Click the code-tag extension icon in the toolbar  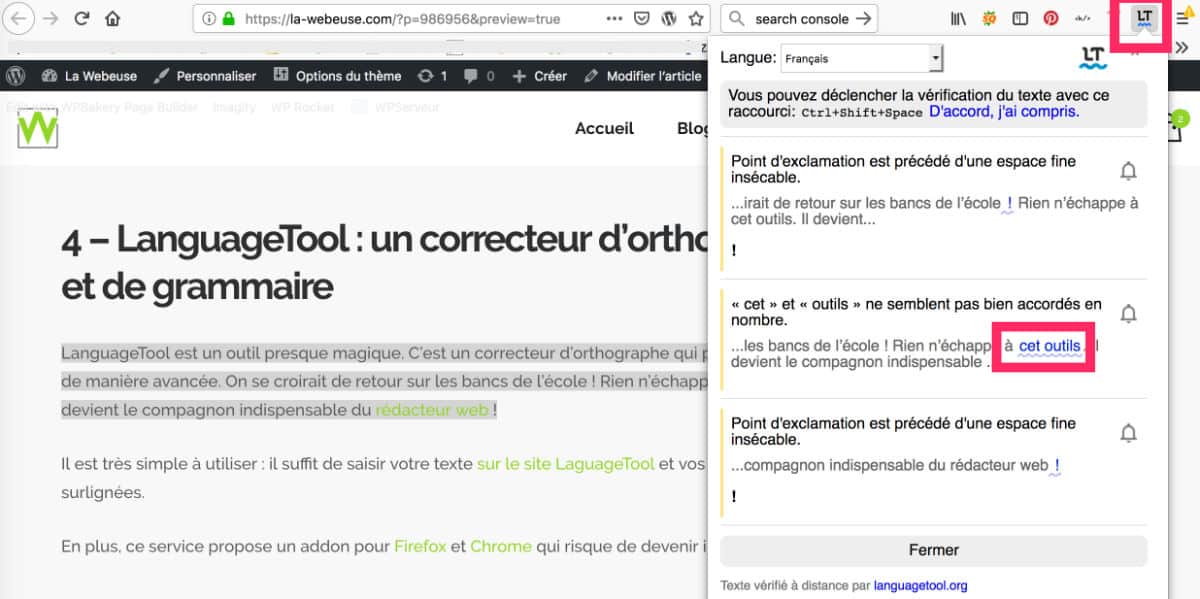tap(1082, 18)
